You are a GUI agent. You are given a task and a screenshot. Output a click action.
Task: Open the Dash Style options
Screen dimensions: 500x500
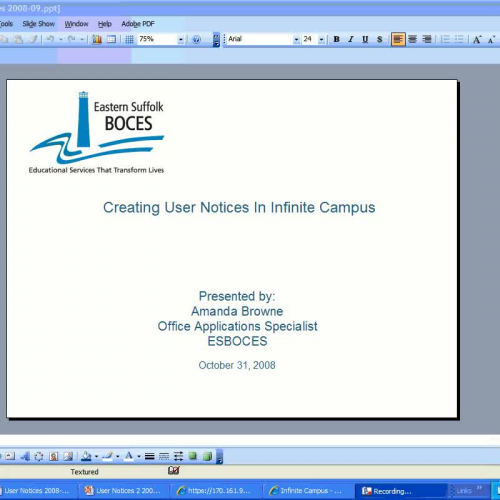pyautogui.click(x=164, y=456)
